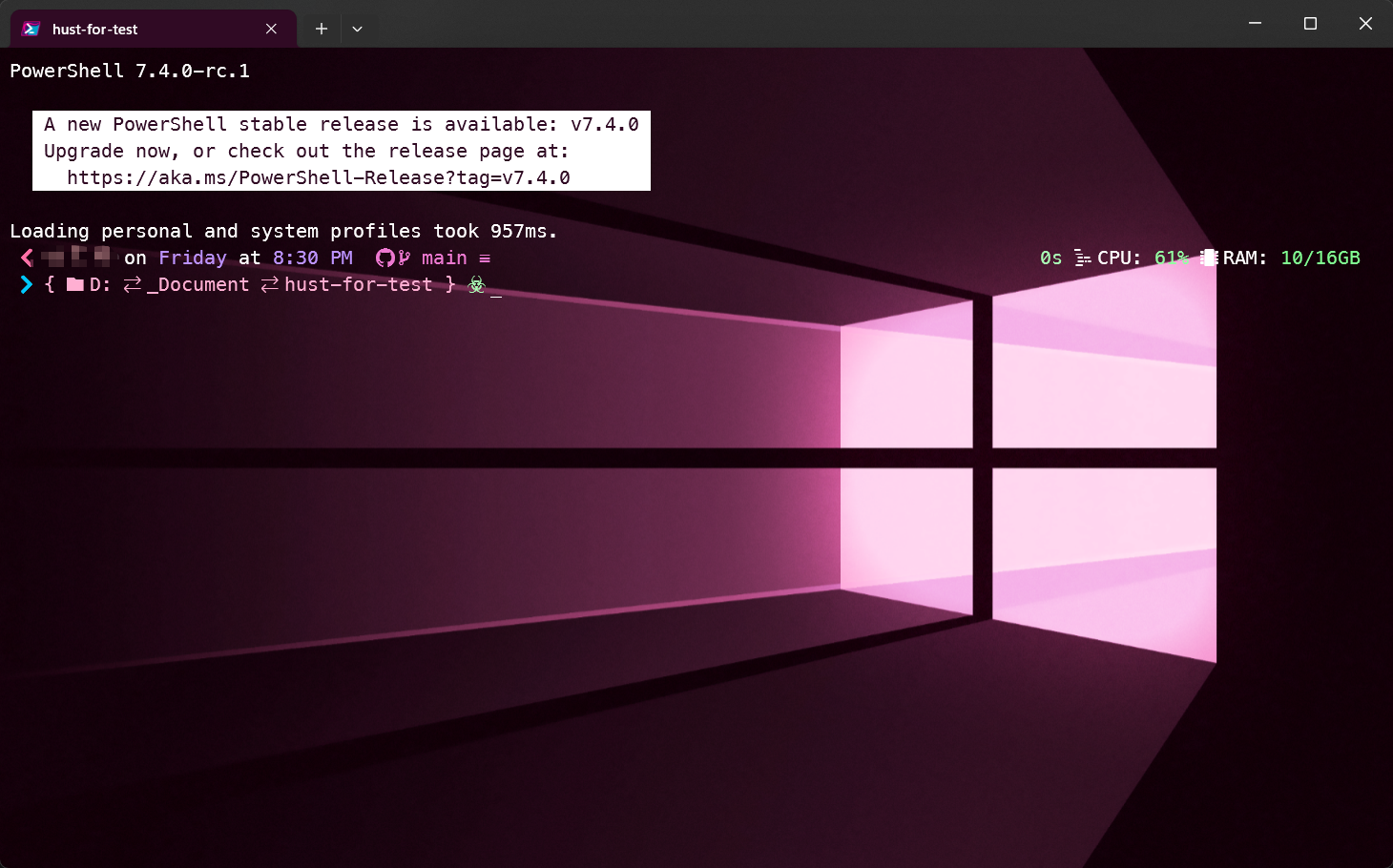Click the "main" branch name
This screenshot has height=868, width=1393.
tap(445, 258)
